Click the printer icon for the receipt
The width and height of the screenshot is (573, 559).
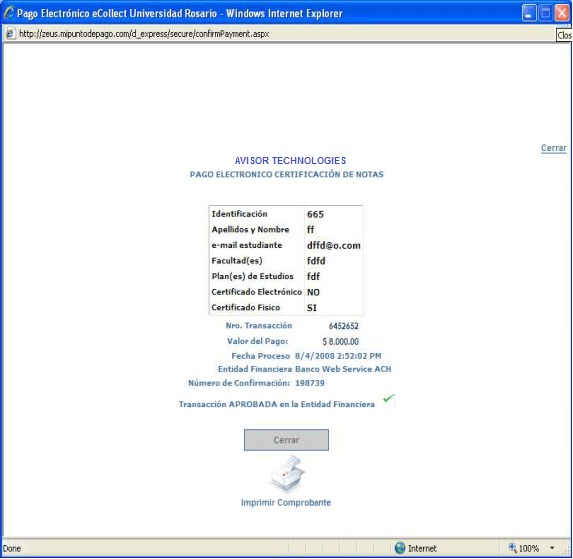coord(288,475)
